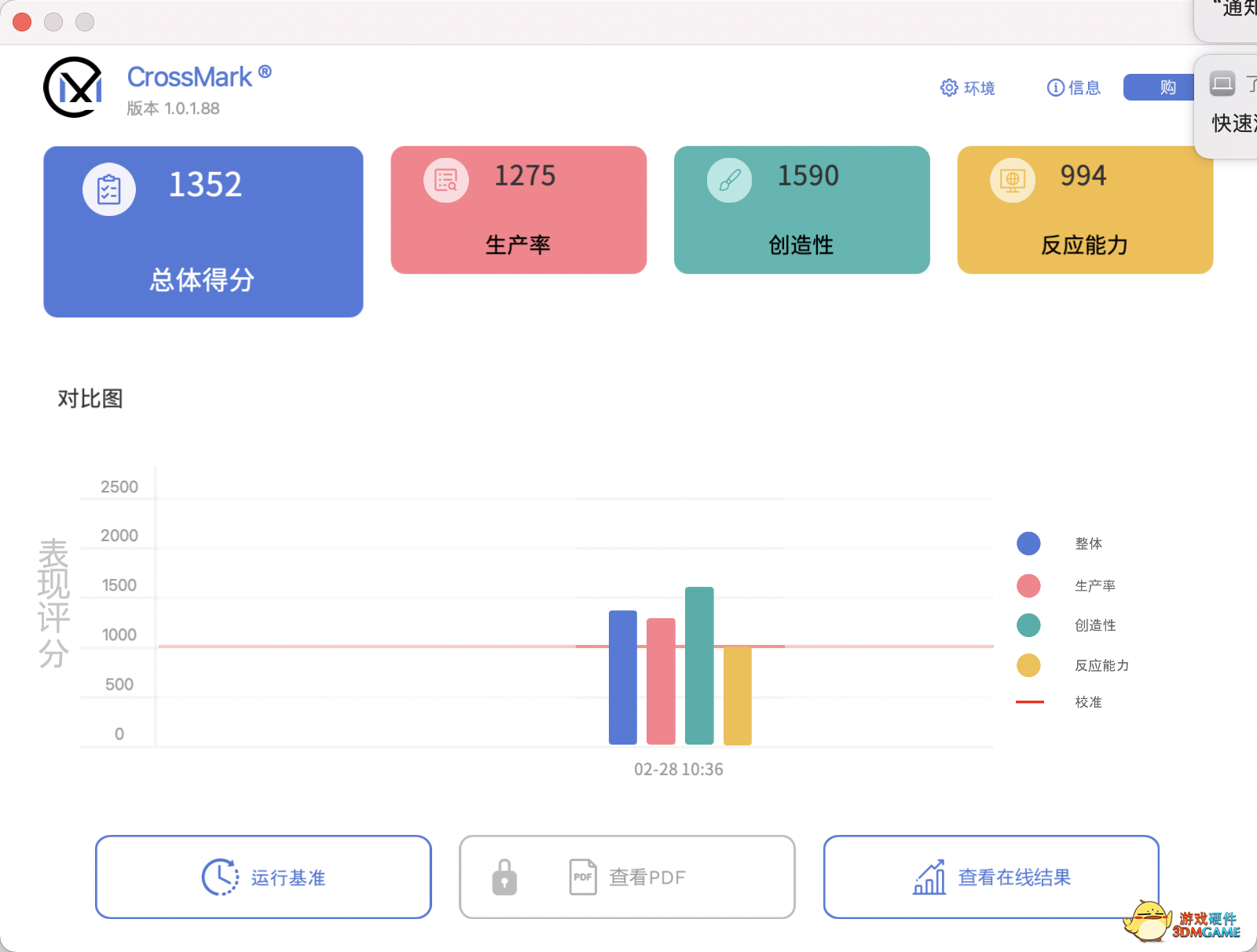Screen dimensions: 1257x952
Task: Click the PDF file icon on the 查看PDF button
Action: point(582,877)
